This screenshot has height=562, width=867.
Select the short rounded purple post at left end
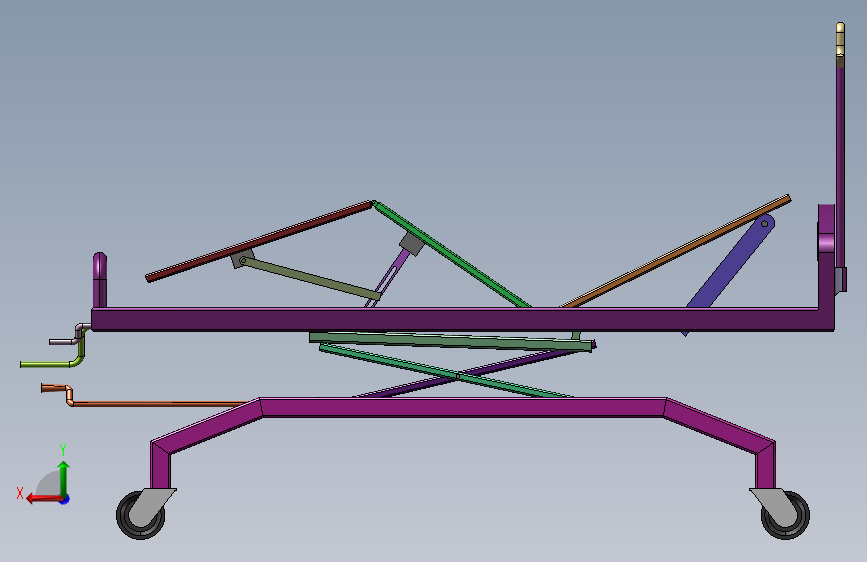click(100, 280)
